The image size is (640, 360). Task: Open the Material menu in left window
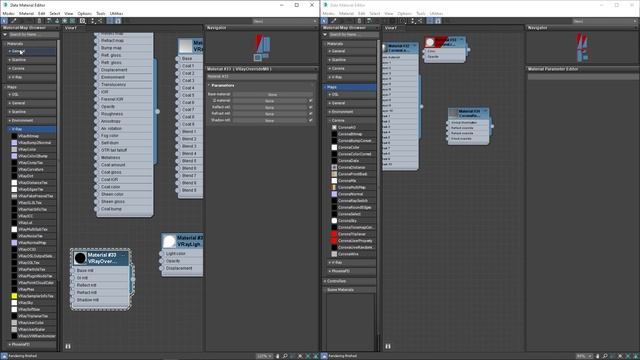pyautogui.click(x=26, y=13)
